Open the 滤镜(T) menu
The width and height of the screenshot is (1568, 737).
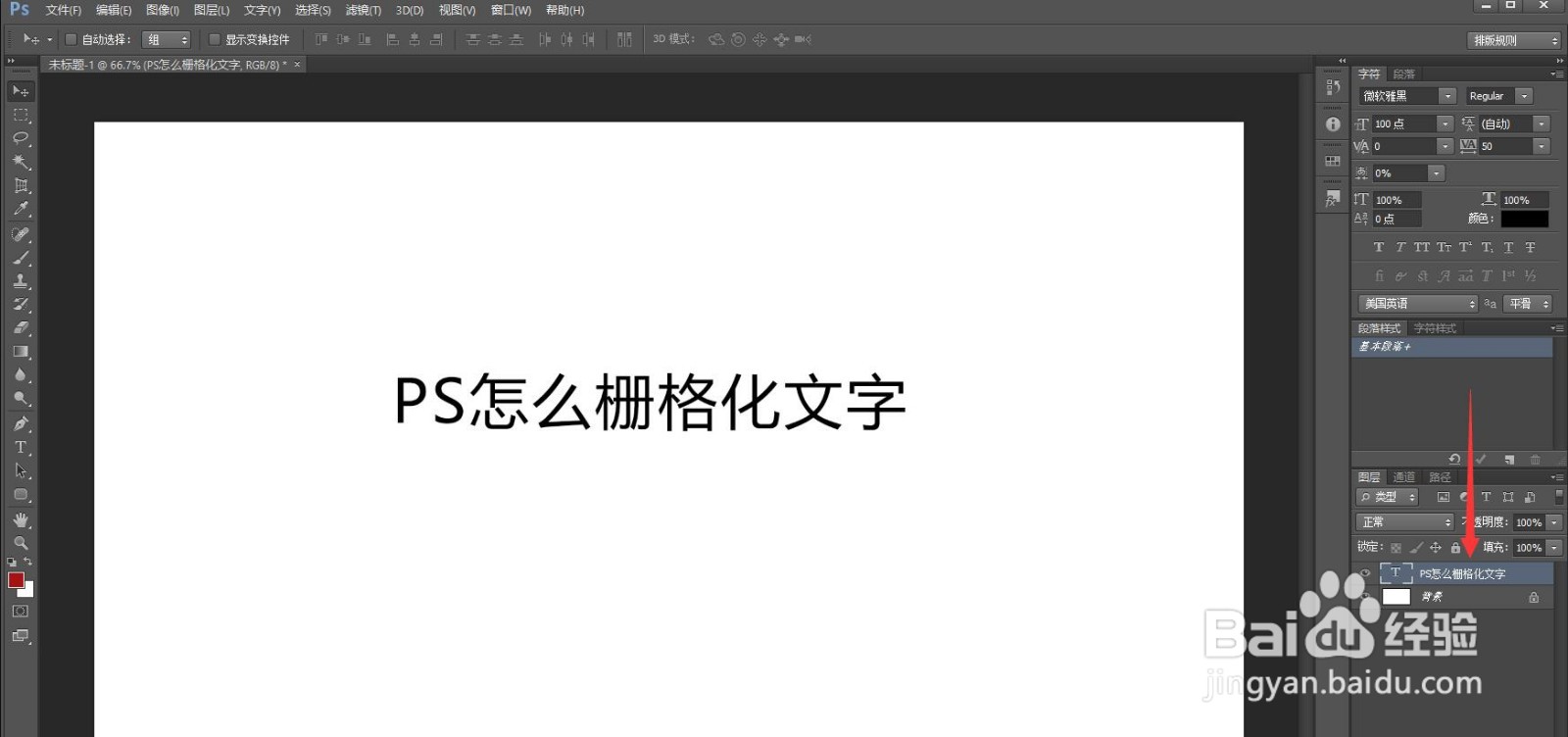pos(364,10)
